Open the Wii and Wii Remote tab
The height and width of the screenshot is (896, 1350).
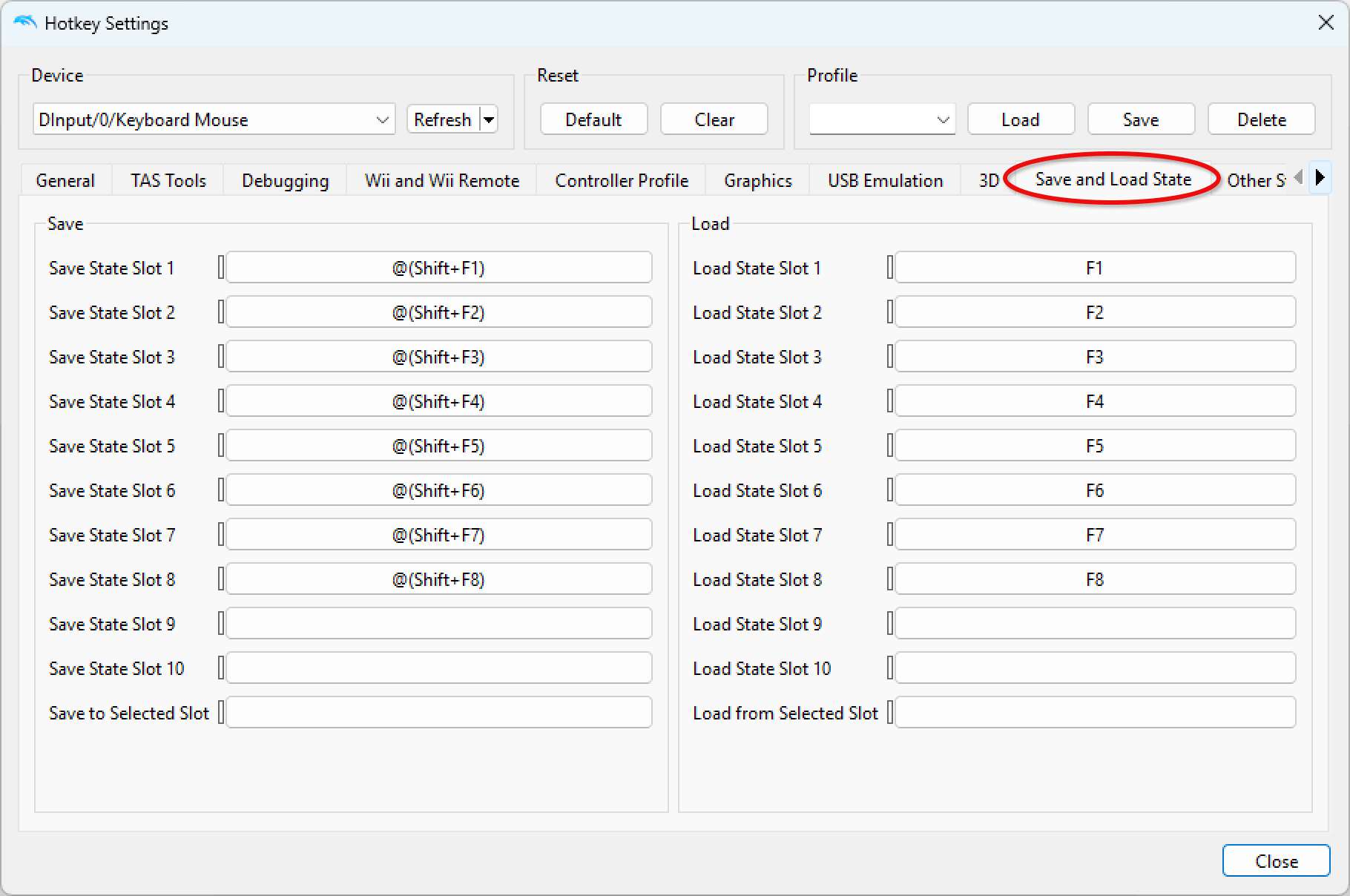point(442,180)
